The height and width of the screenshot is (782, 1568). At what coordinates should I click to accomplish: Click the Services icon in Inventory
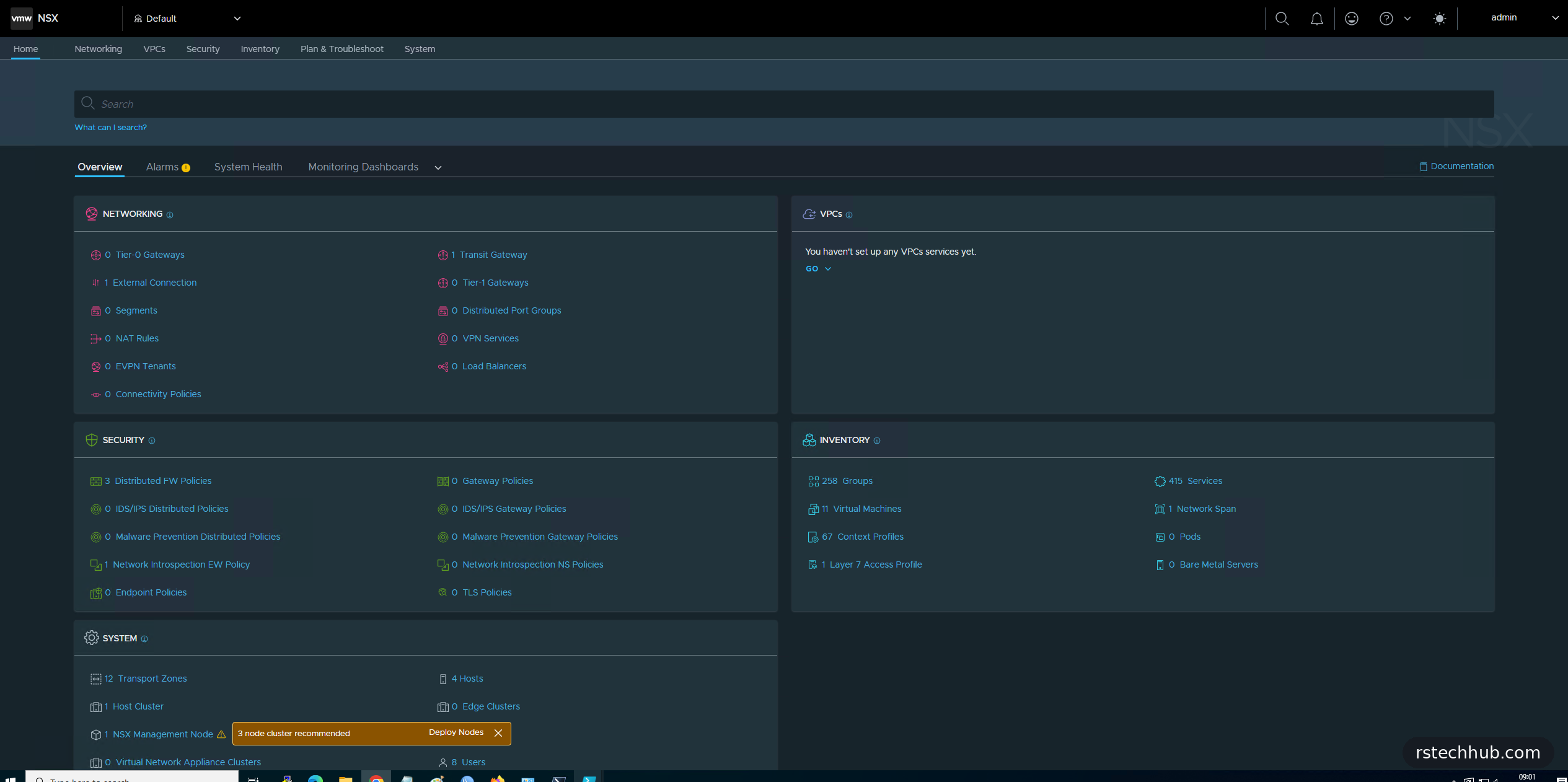coord(1160,481)
